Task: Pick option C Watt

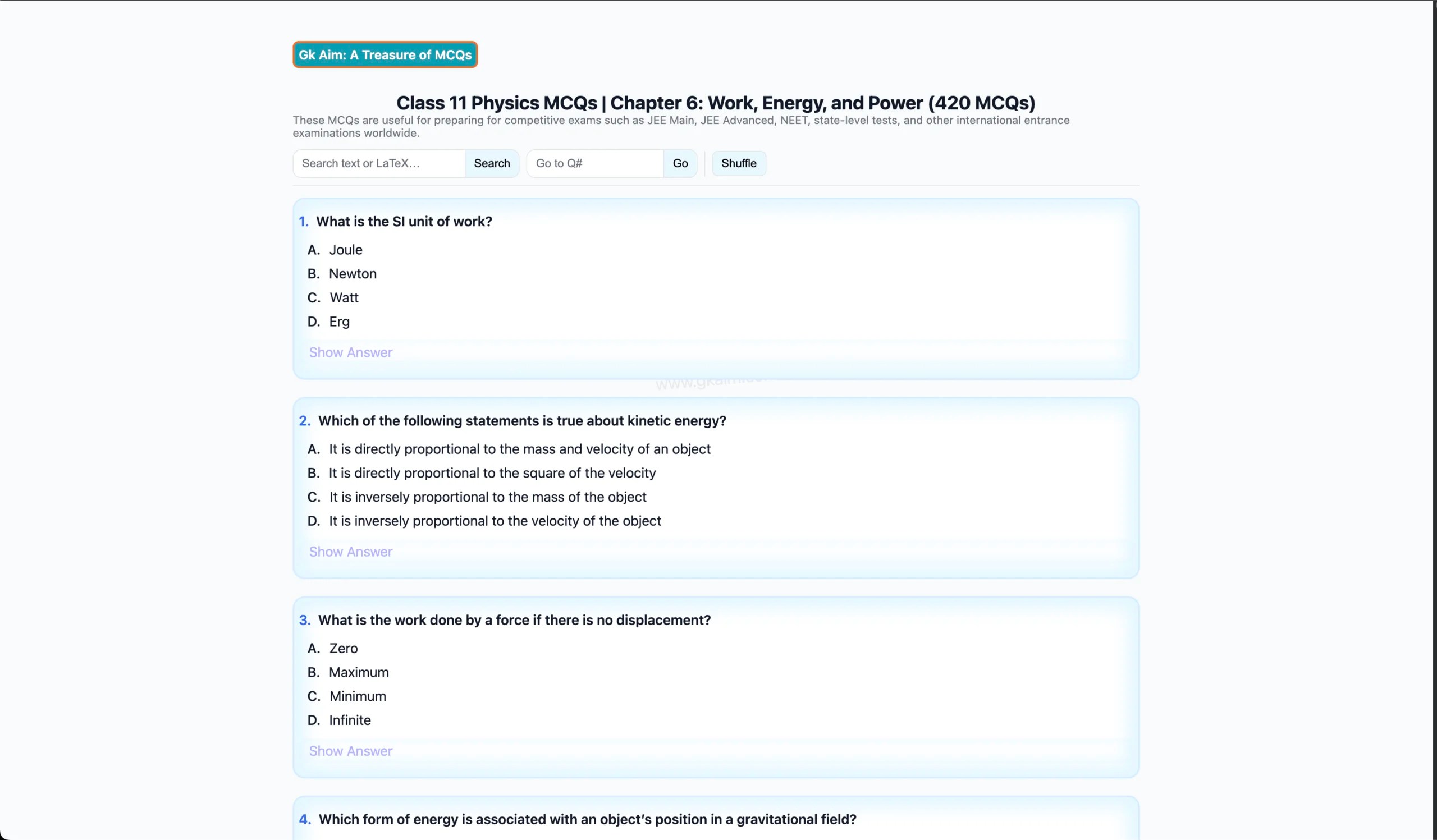Action: [x=344, y=298]
